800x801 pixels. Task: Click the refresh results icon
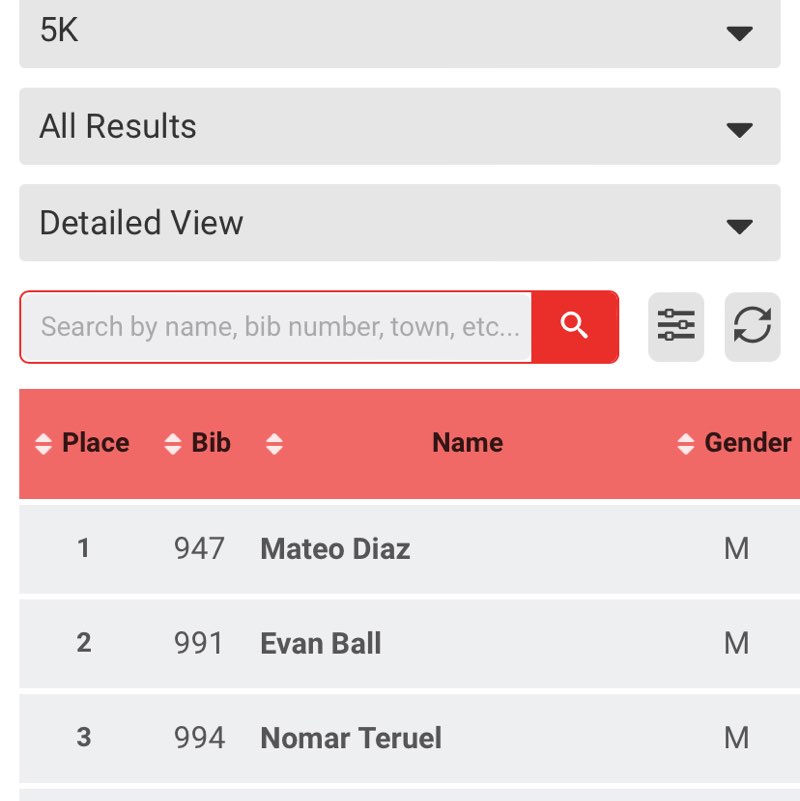(x=752, y=326)
